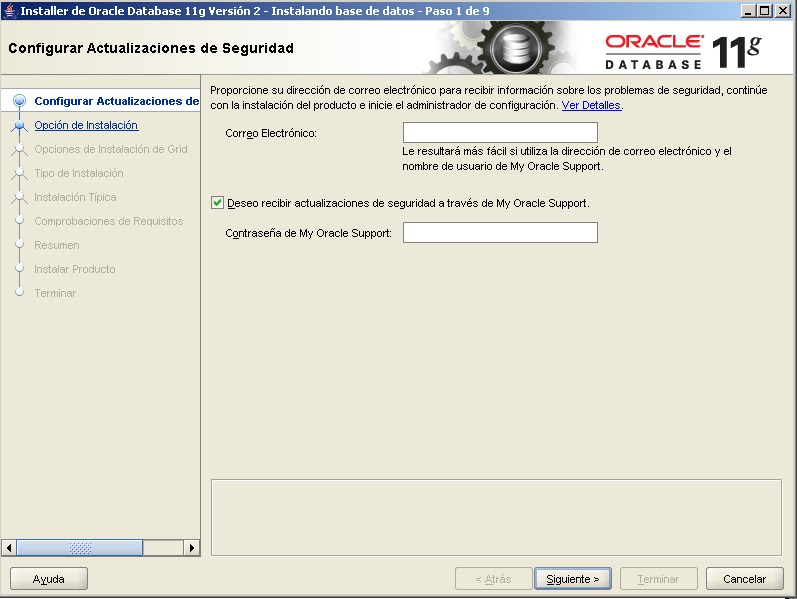
Task: Click the Instalación Típica step
Action: click(75, 197)
